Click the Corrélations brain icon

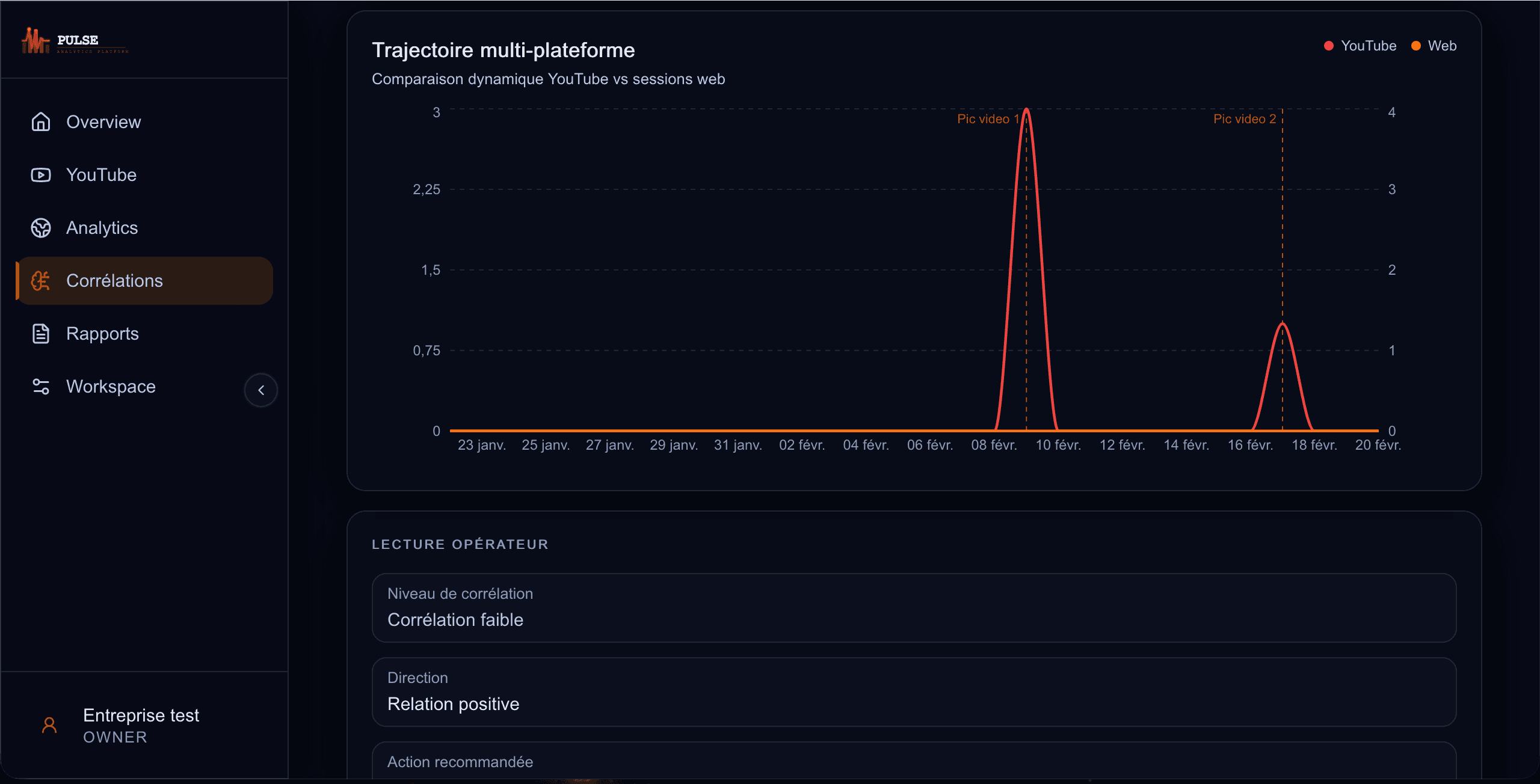coord(40,281)
